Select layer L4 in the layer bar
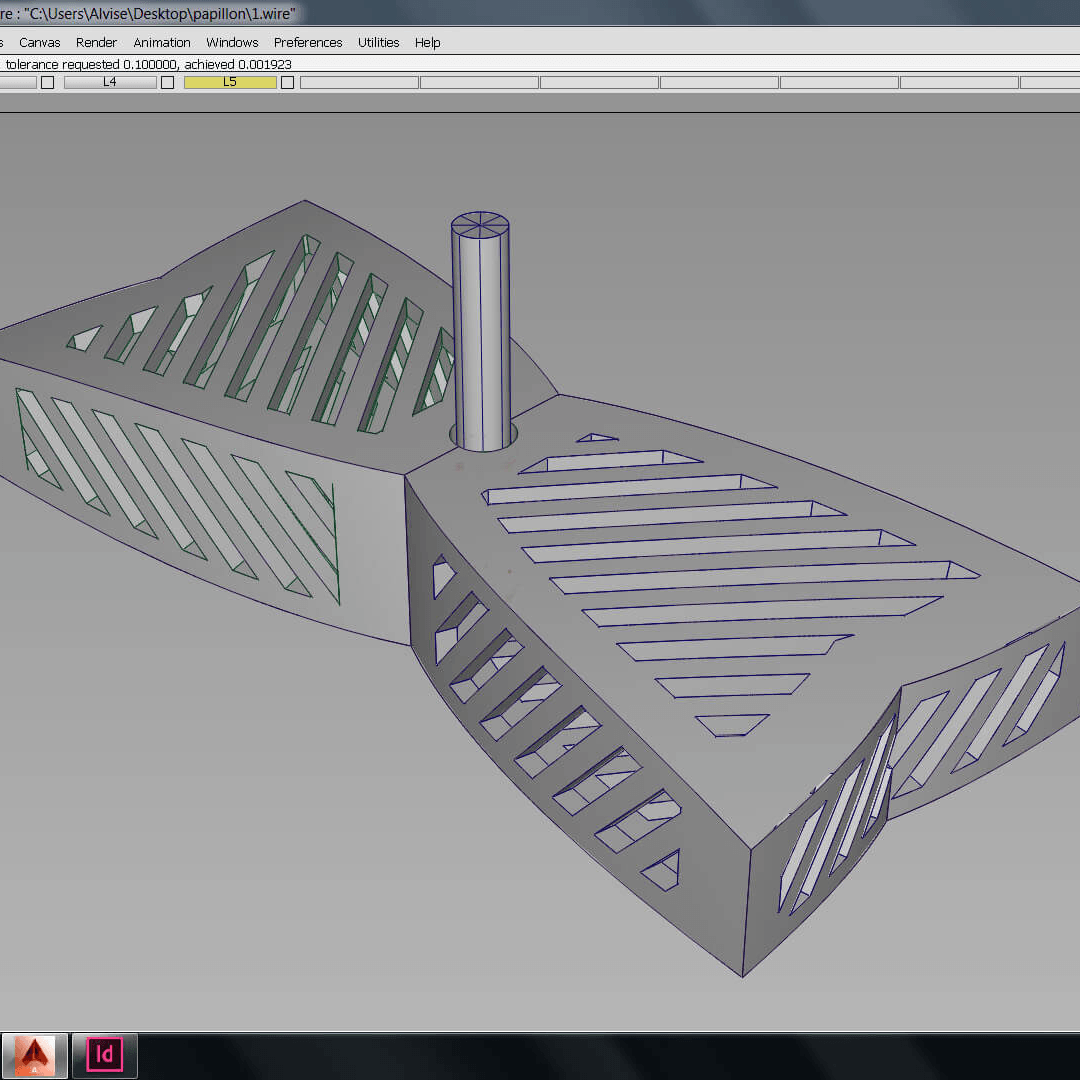The width and height of the screenshot is (1080, 1080). (x=110, y=82)
